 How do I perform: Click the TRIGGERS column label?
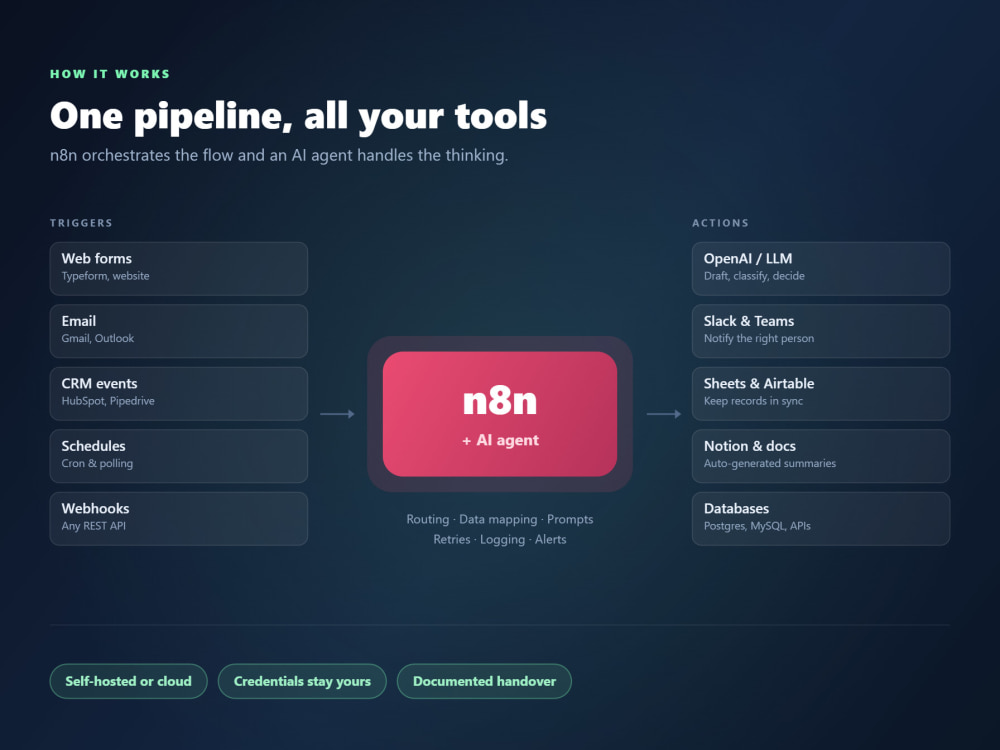coord(81,223)
